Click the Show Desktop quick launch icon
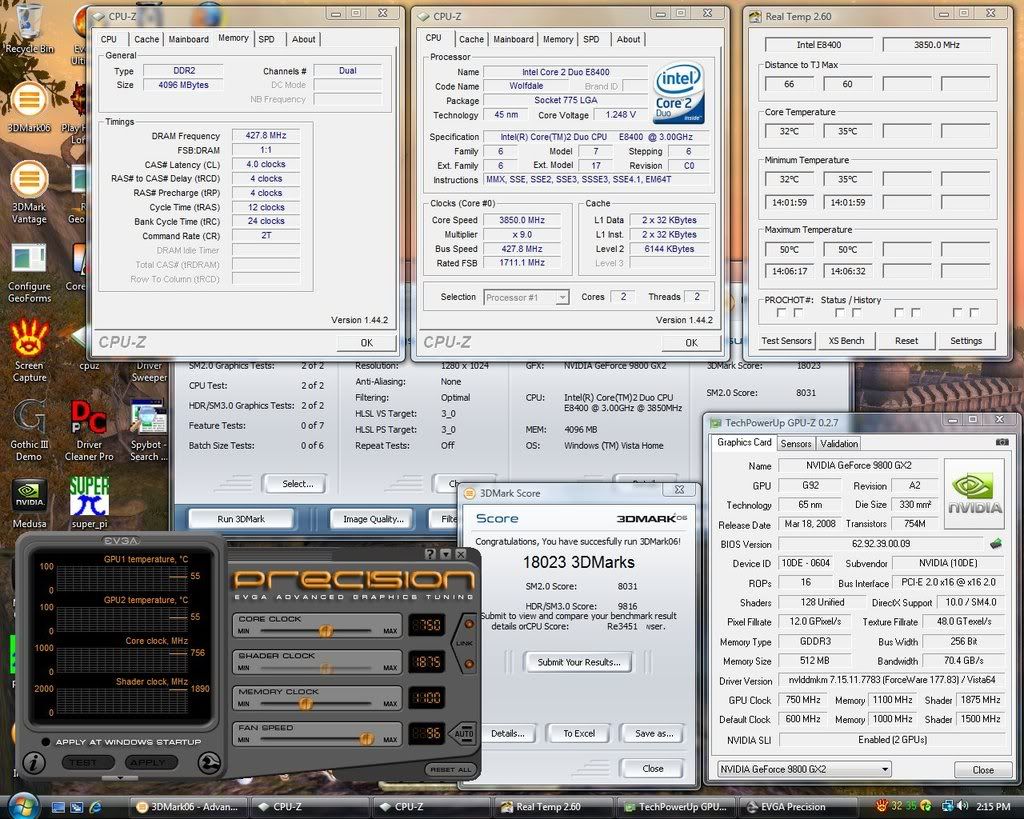 [x=59, y=807]
